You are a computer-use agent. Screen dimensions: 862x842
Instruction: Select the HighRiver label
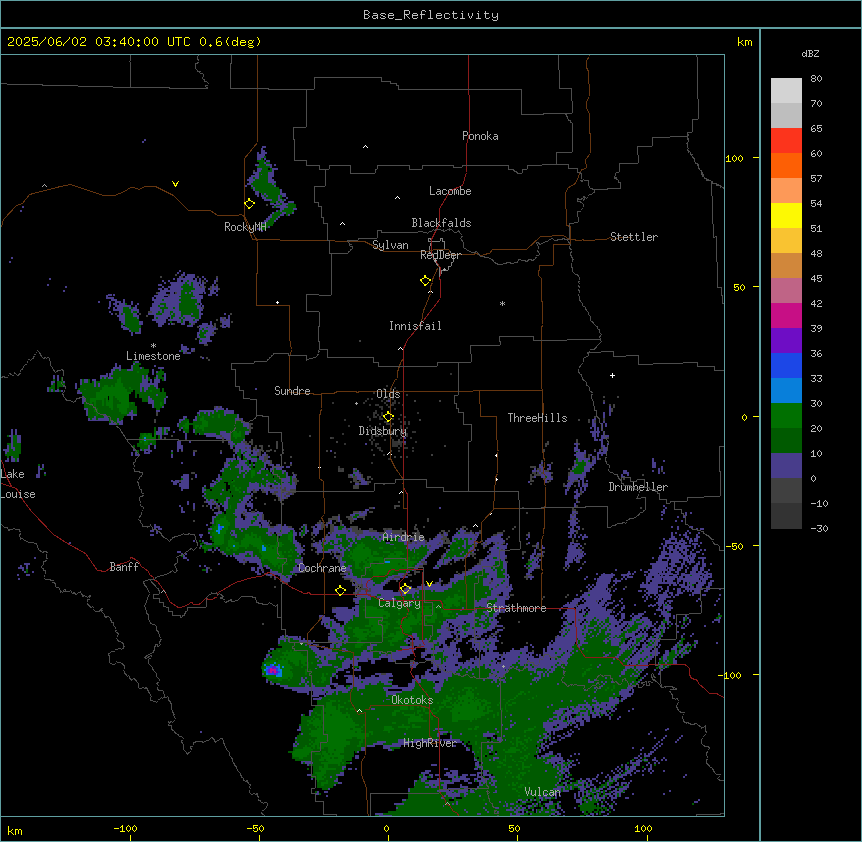[x=430, y=743]
